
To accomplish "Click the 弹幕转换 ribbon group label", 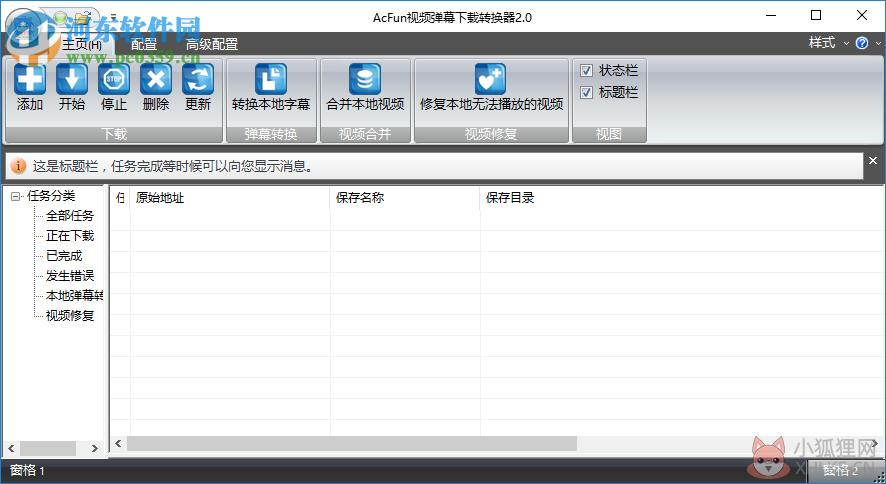I will (x=271, y=134).
